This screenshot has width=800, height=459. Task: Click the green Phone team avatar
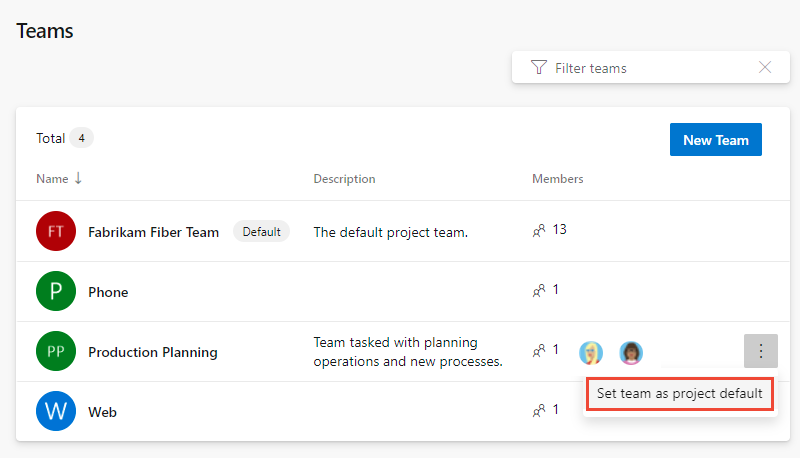coord(56,292)
